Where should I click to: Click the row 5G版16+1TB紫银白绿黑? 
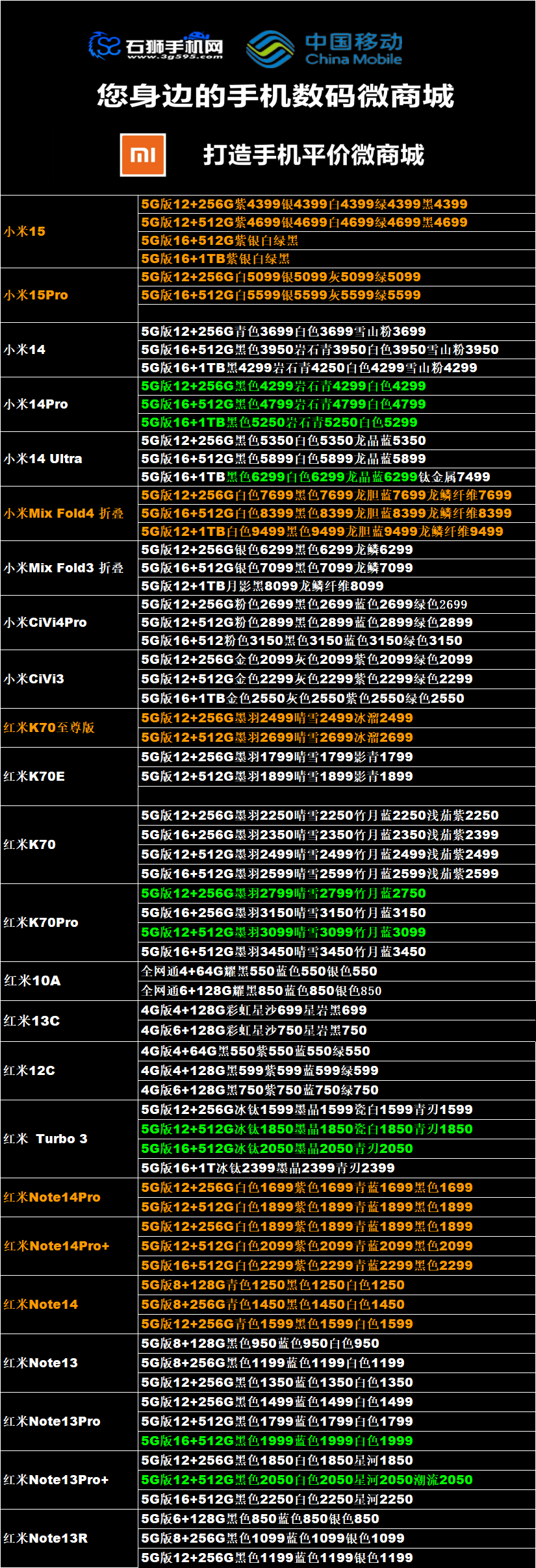click(337, 259)
